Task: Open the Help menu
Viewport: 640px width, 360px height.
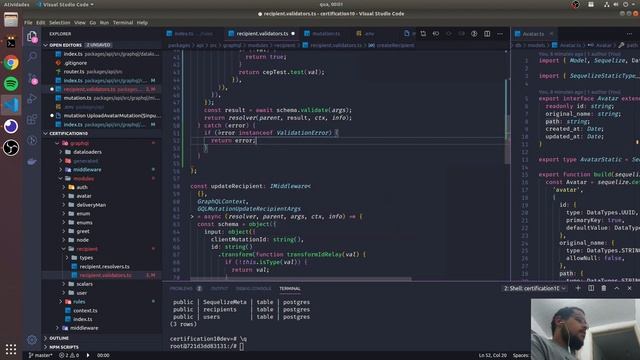Action: pos(142,22)
